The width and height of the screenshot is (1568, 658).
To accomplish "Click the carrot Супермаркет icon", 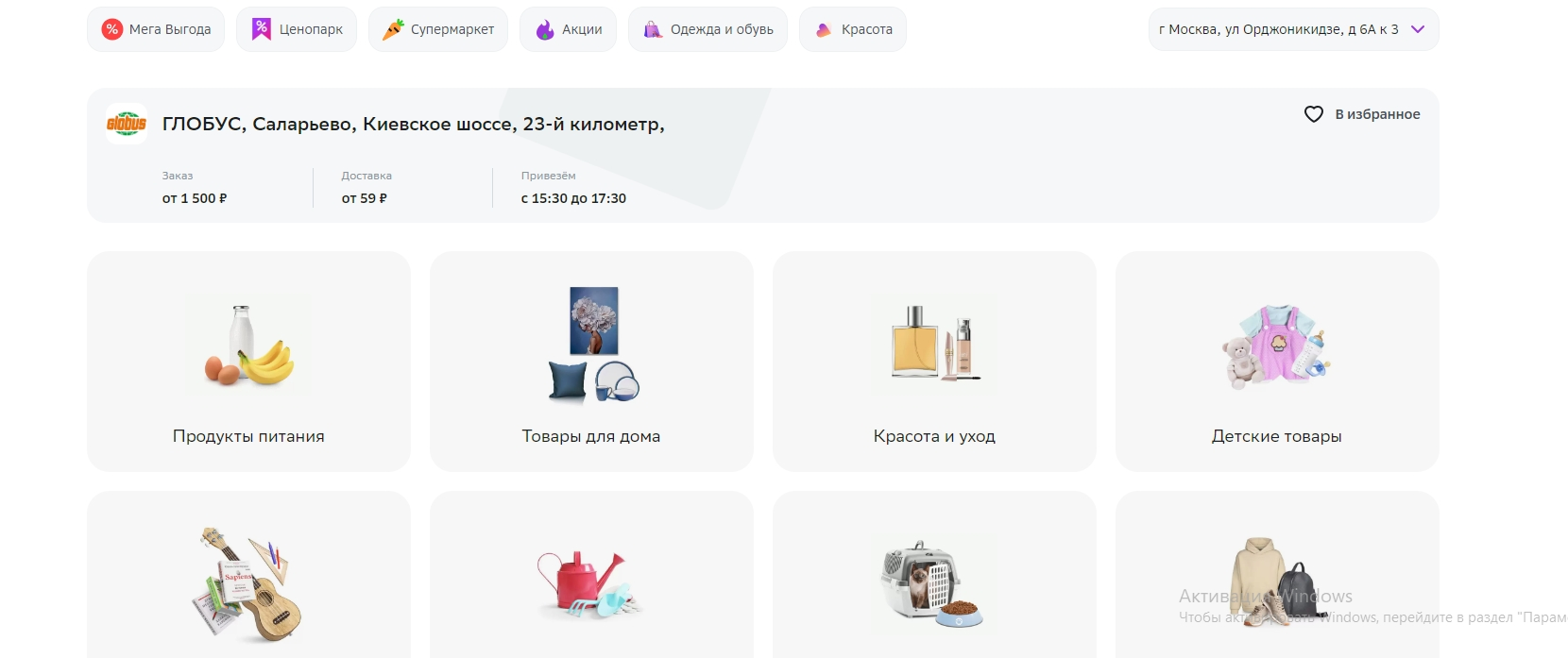I will 393,29.
